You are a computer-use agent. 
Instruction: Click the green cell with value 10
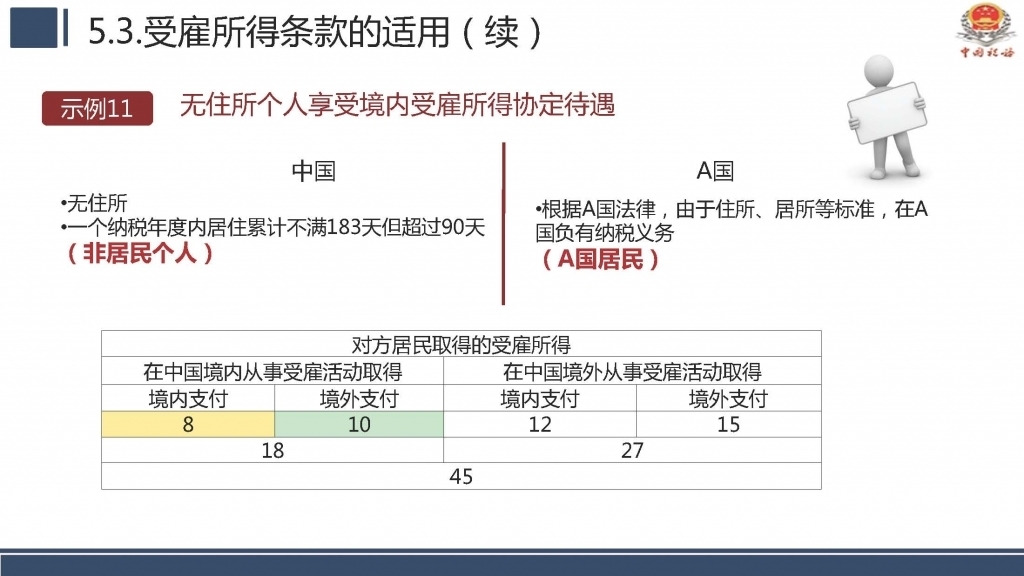[x=359, y=424]
